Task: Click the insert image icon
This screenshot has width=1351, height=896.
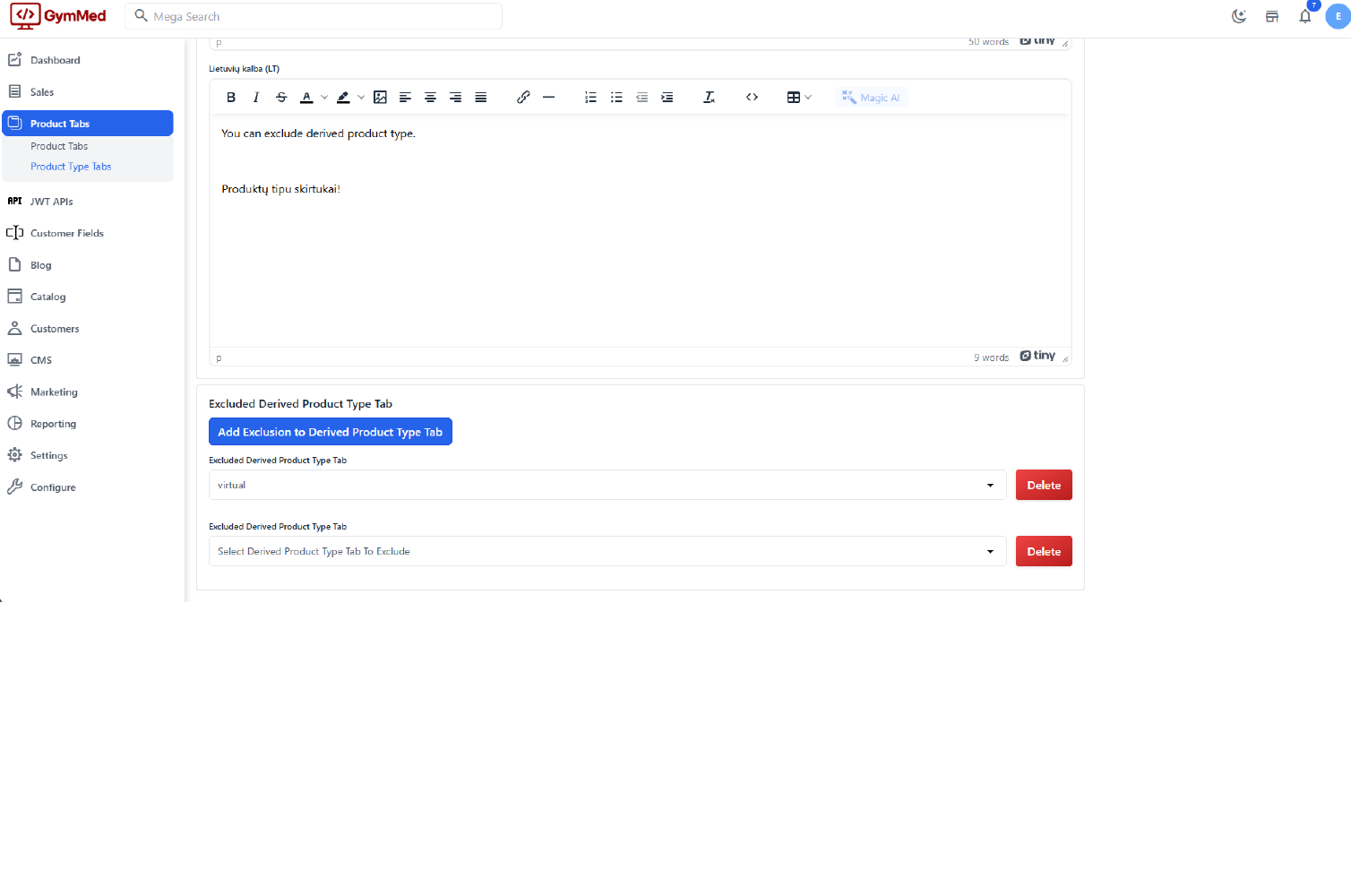Action: (x=380, y=98)
